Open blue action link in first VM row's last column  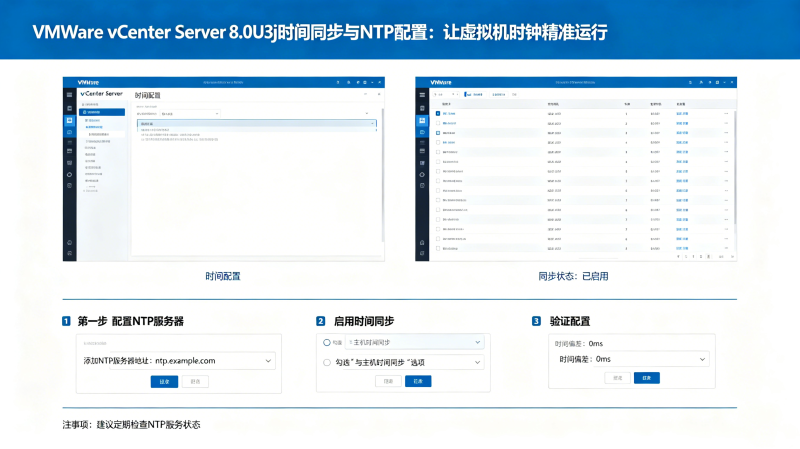pyautogui.click(x=682, y=114)
